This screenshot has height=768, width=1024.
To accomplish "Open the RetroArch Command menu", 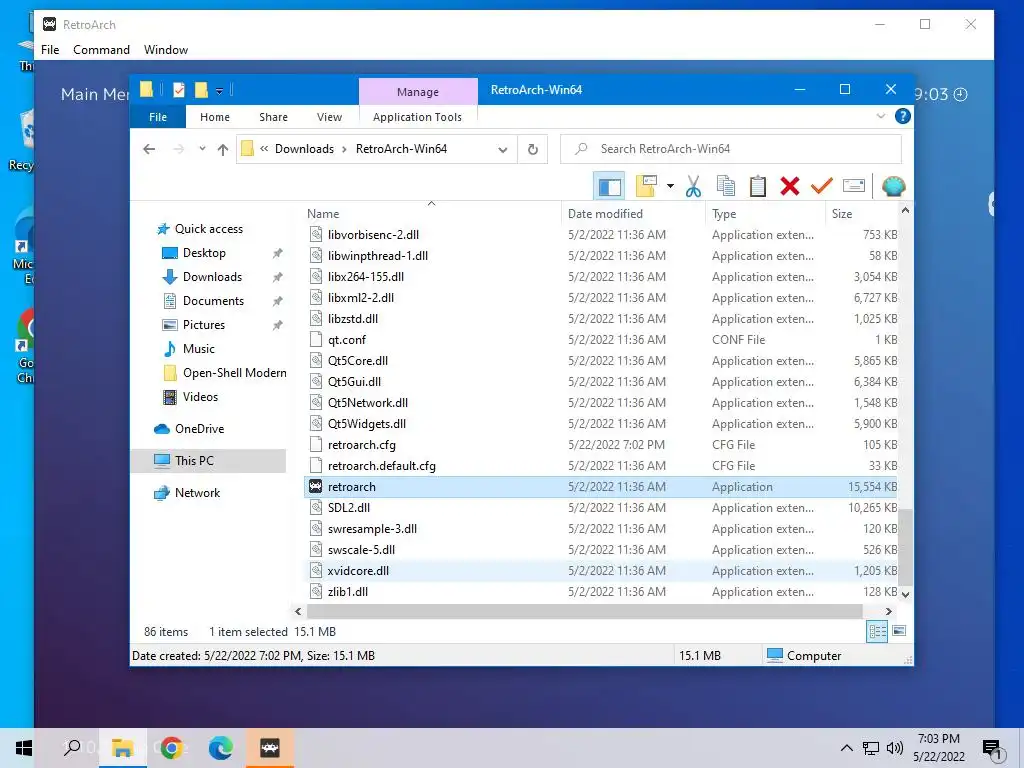I will click(101, 50).
